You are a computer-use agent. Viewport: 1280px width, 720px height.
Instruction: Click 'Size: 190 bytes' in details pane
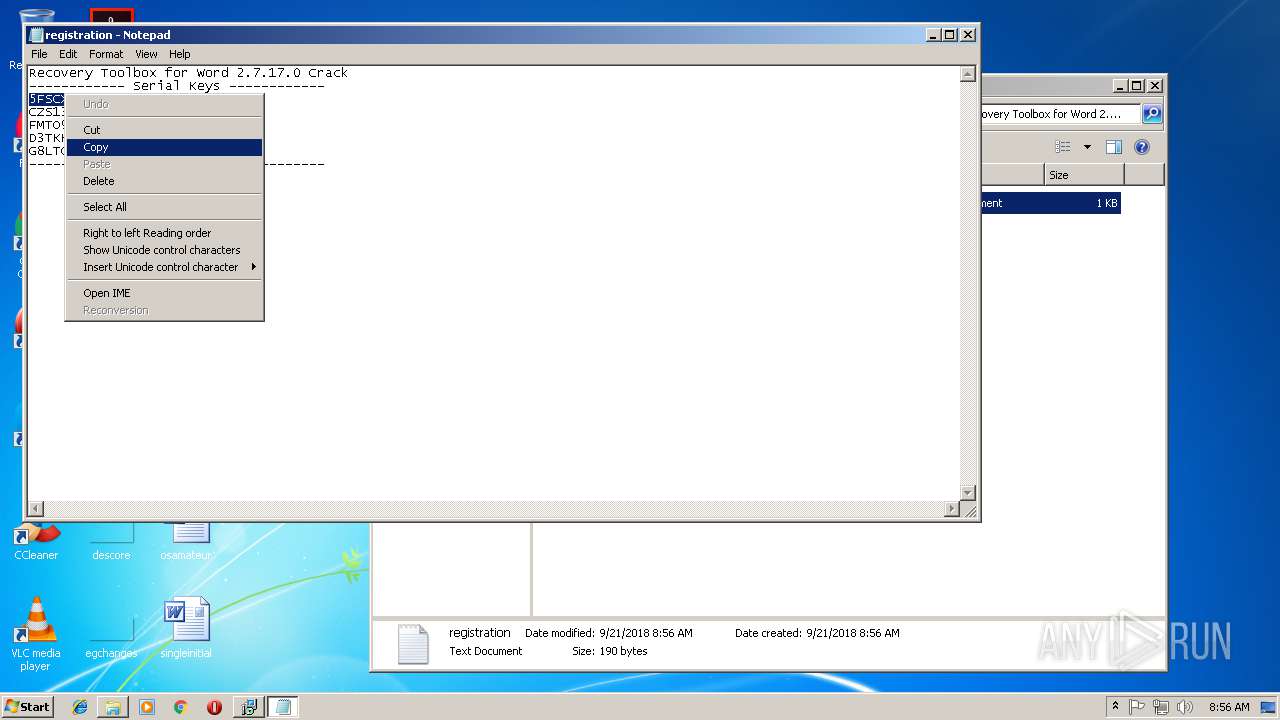[609, 651]
